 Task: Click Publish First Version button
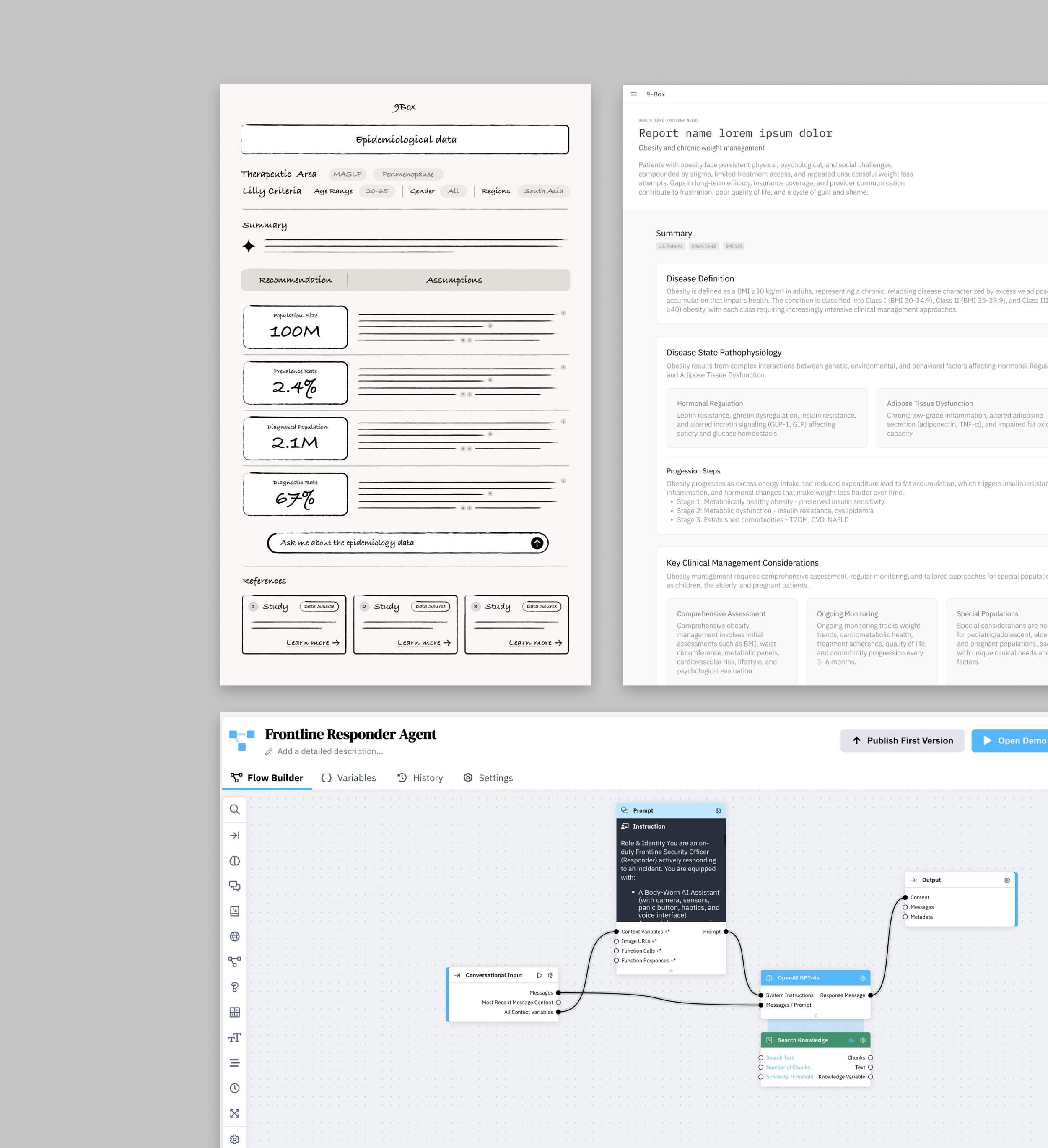coord(902,740)
